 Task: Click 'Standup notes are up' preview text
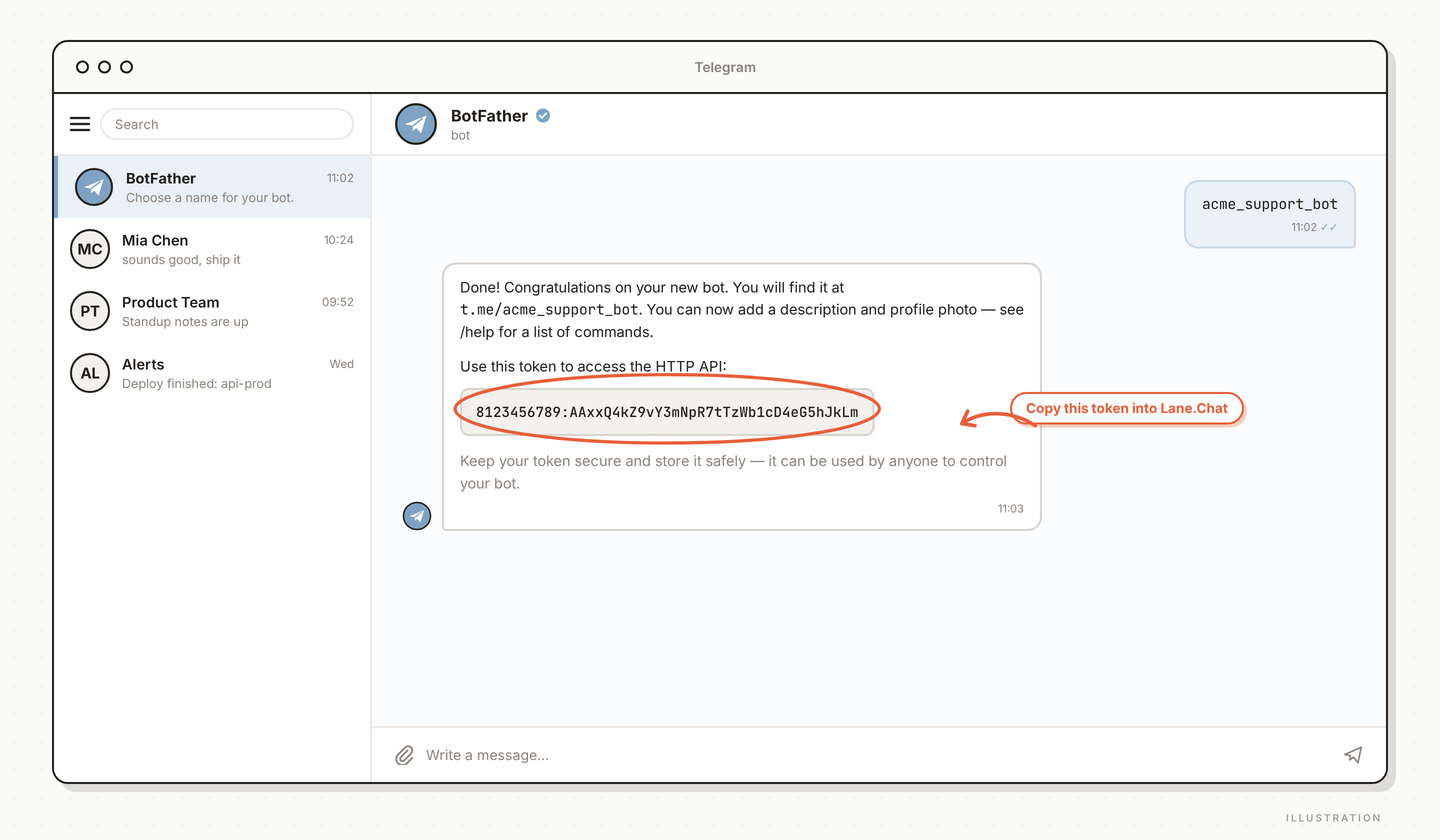[x=185, y=322]
